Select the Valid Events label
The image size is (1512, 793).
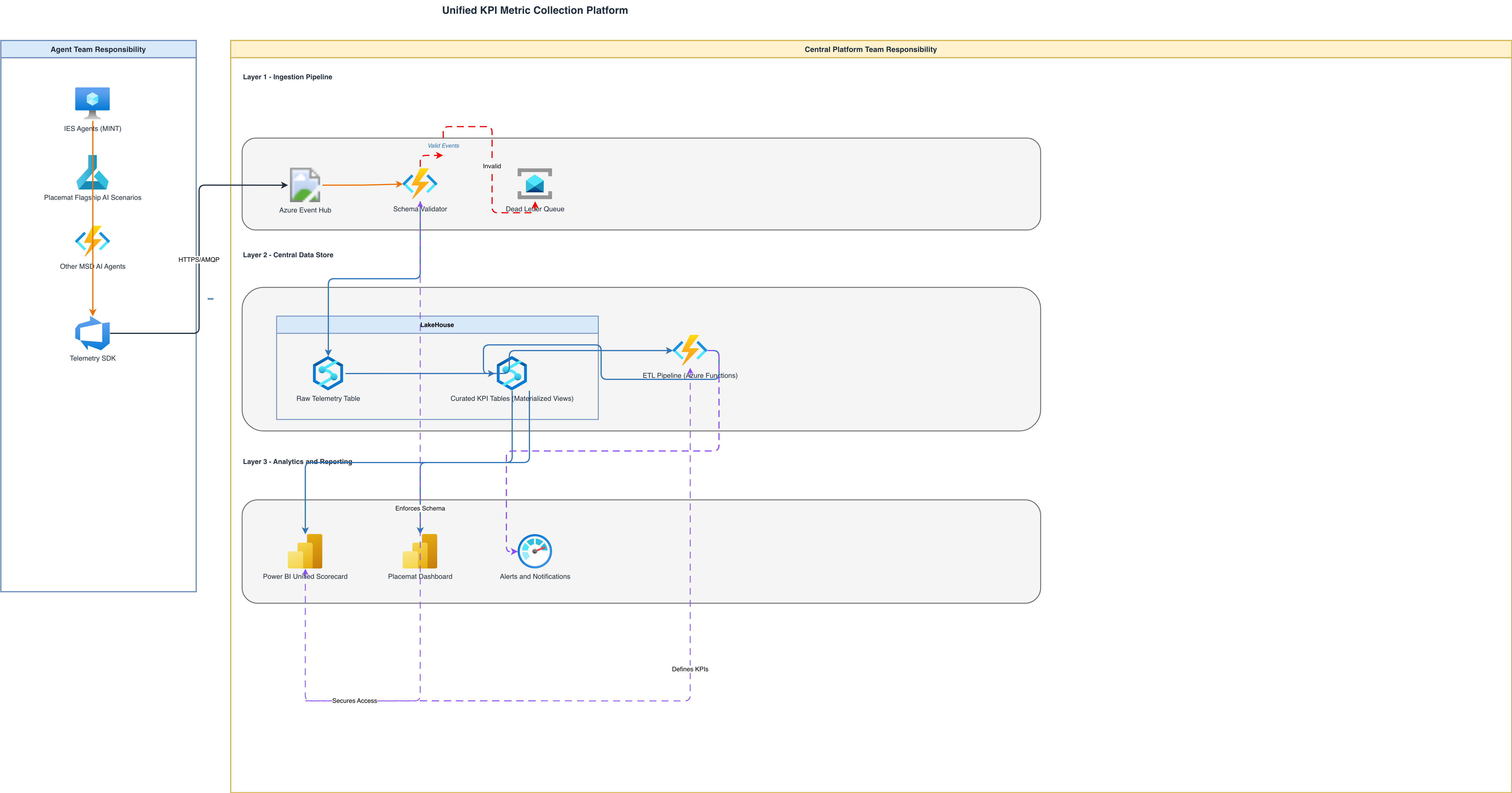click(x=443, y=146)
